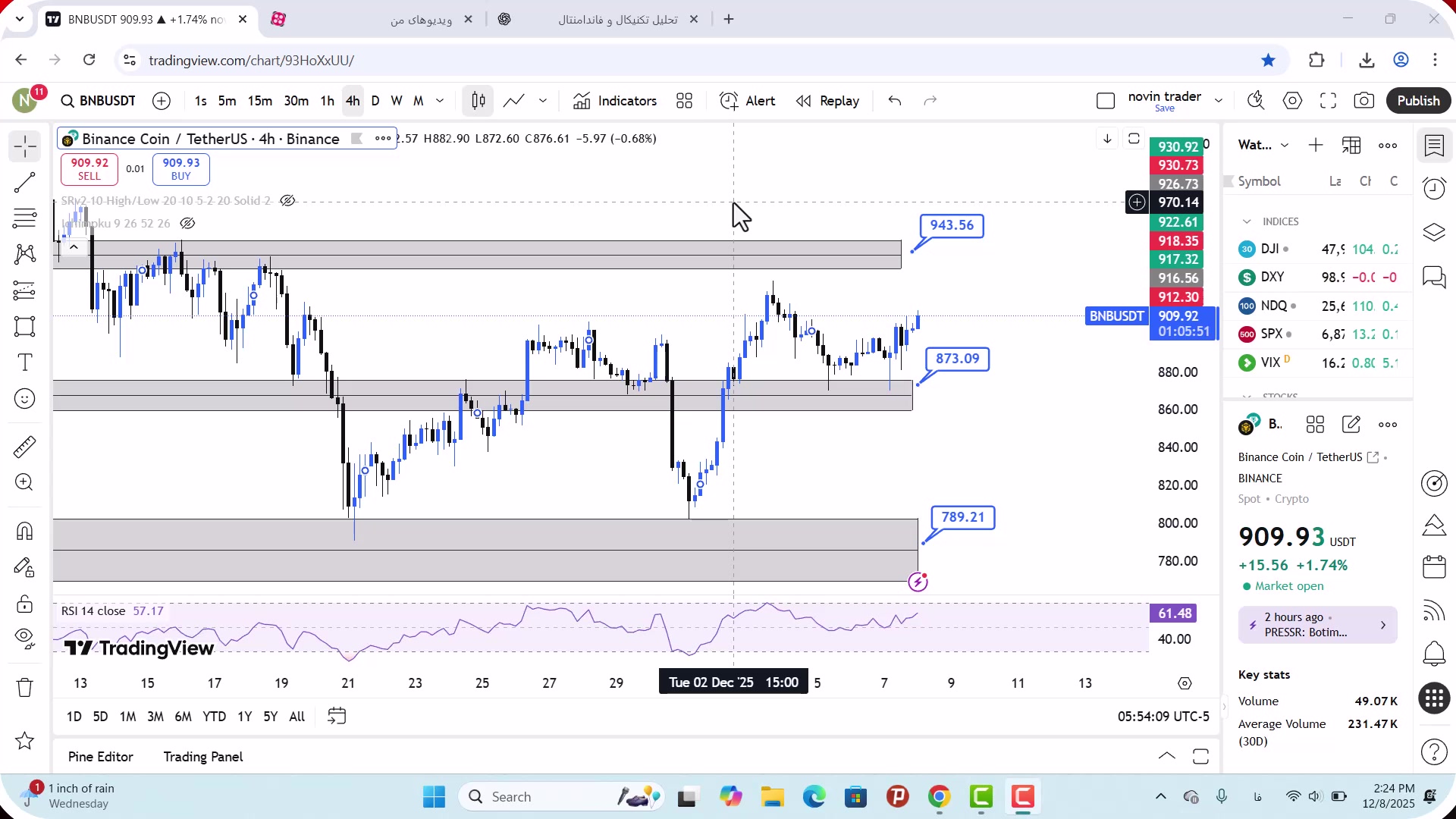Viewport: 1456px width, 819px height.
Task: Hide all drawings eye icon
Action: pyautogui.click(x=25, y=639)
